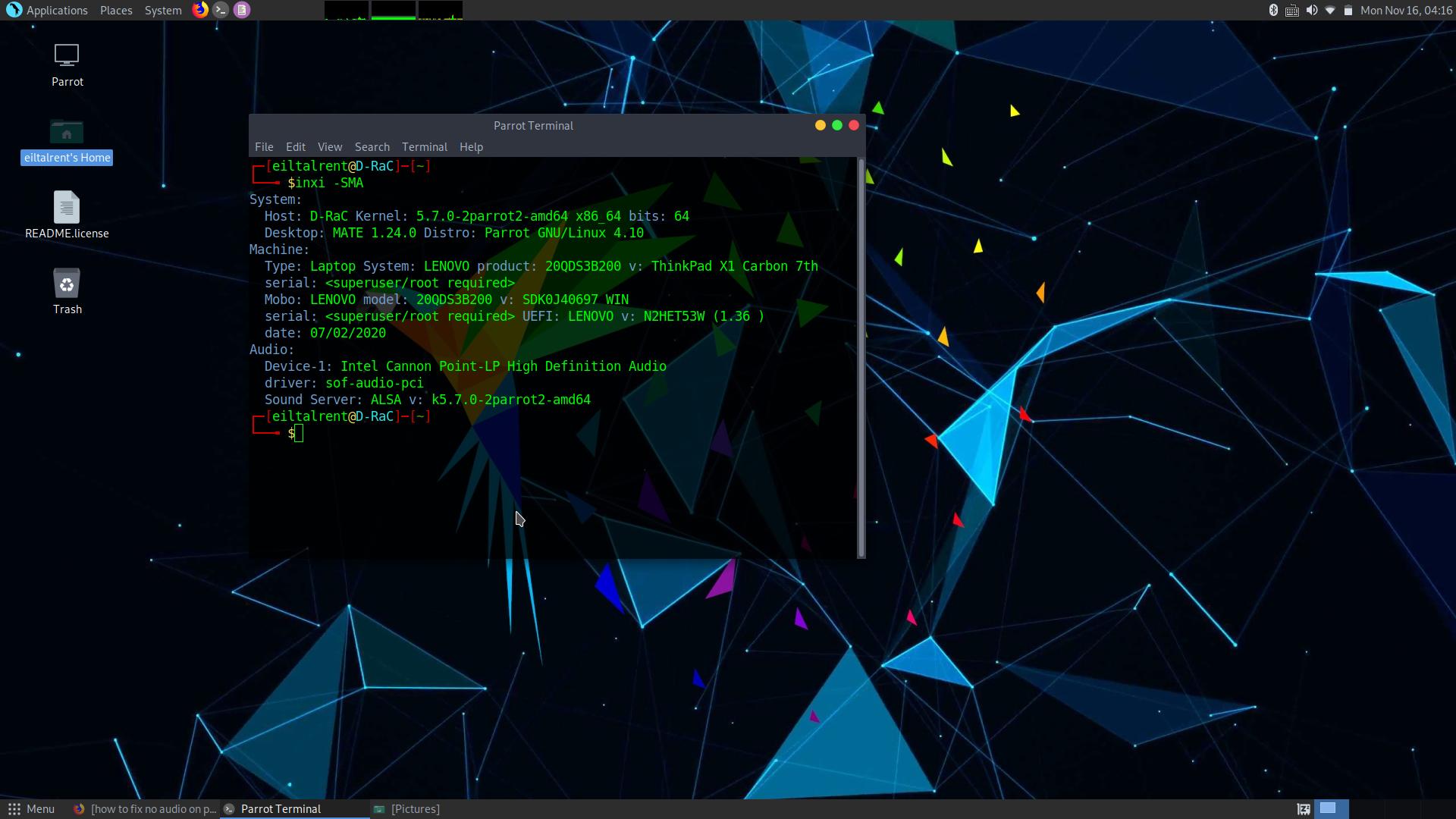This screenshot has width=1456, height=819.
Task: Click the UEFI version 'N2HET53W' text
Action: click(674, 316)
